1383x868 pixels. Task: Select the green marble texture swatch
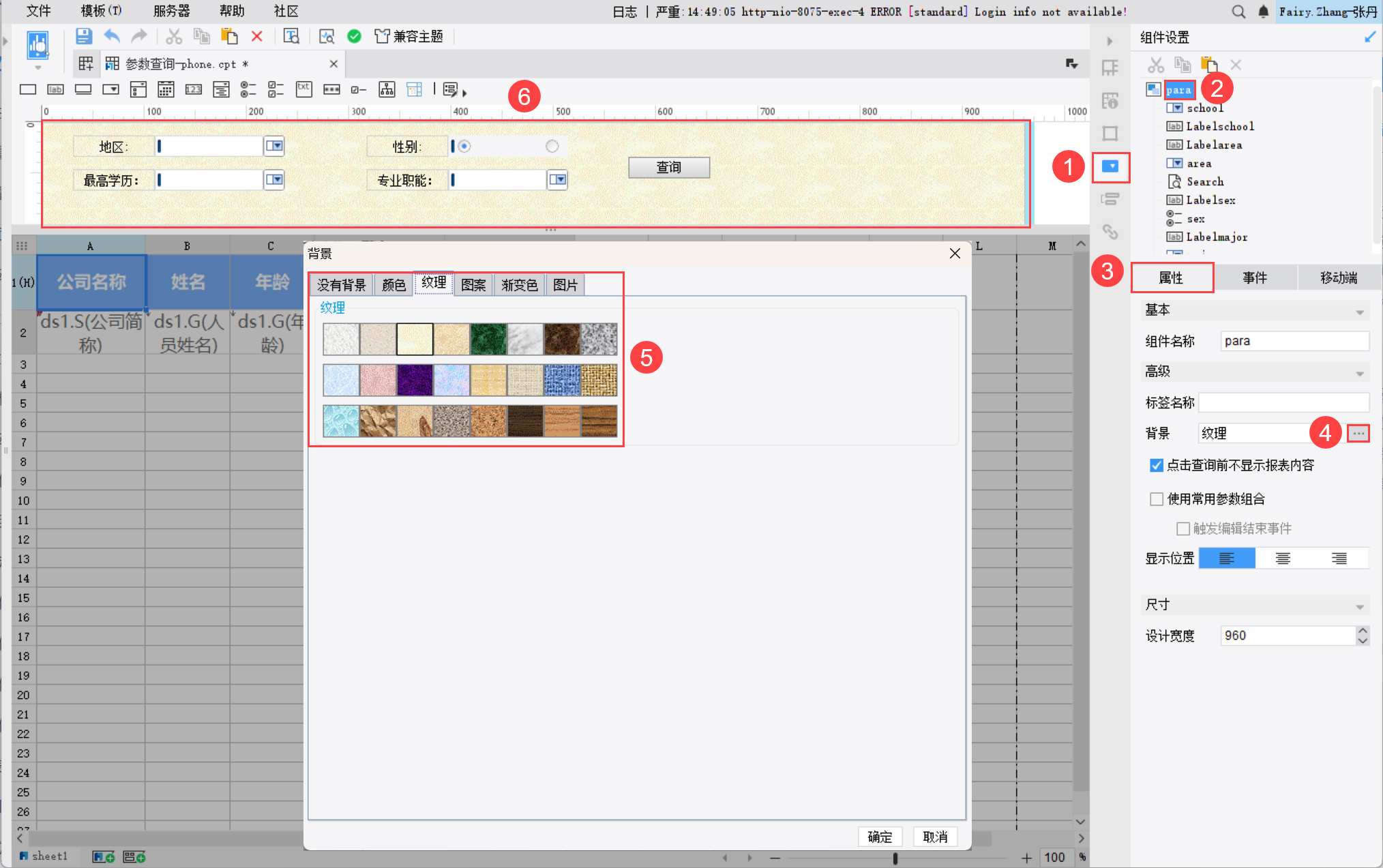tap(488, 339)
